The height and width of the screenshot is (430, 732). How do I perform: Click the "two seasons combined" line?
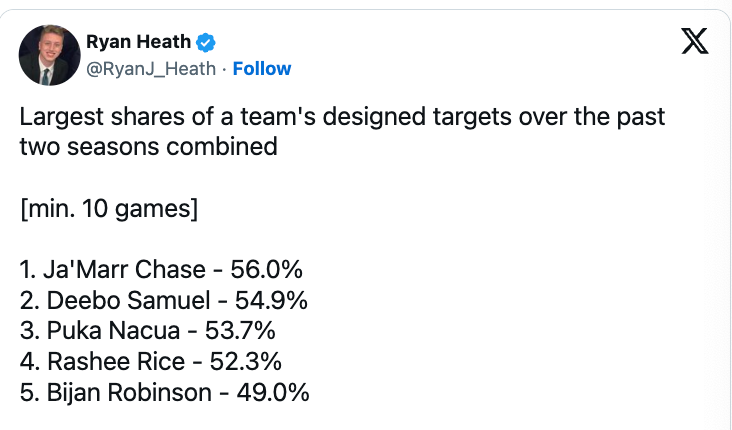click(x=148, y=147)
